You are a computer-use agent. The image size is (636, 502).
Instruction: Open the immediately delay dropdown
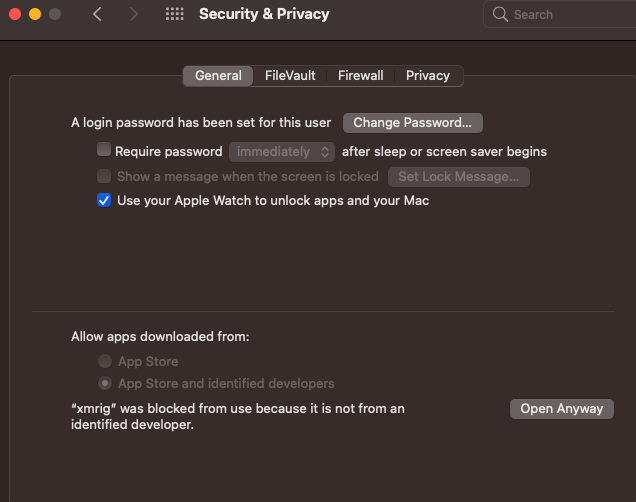coord(282,152)
